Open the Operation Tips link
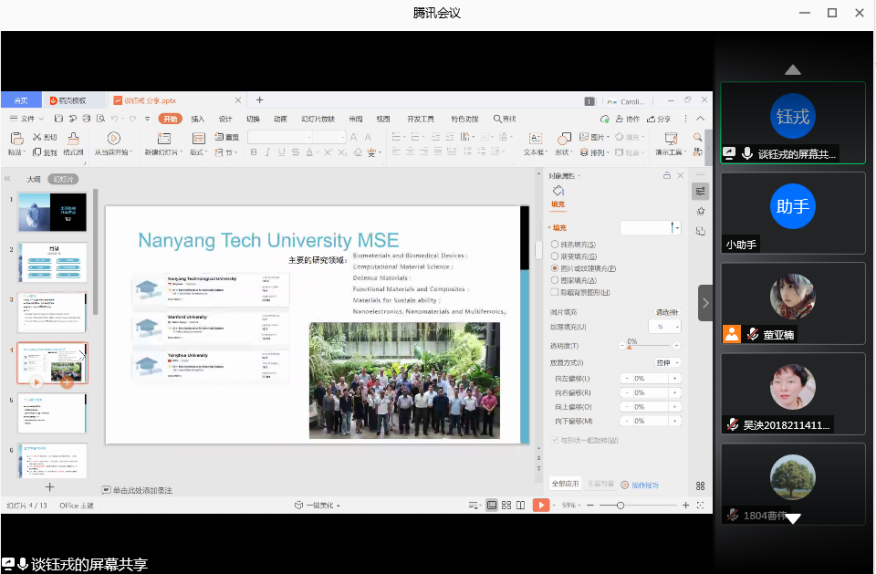Image resolution: width=876 pixels, height=574 pixels. (x=640, y=485)
